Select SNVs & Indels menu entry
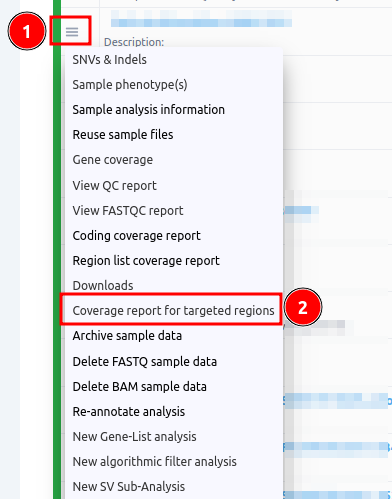This screenshot has height=499, width=392. [109, 60]
